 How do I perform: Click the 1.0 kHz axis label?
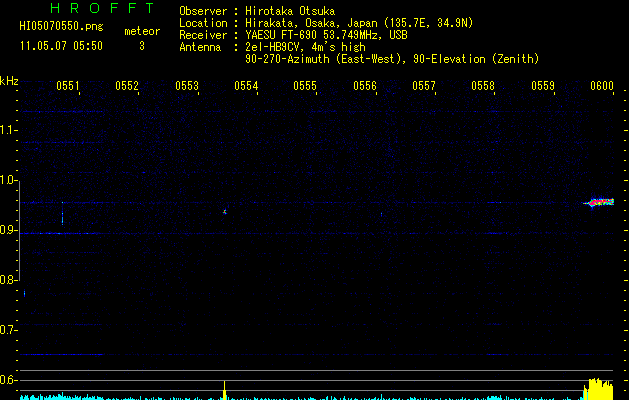coord(8,180)
